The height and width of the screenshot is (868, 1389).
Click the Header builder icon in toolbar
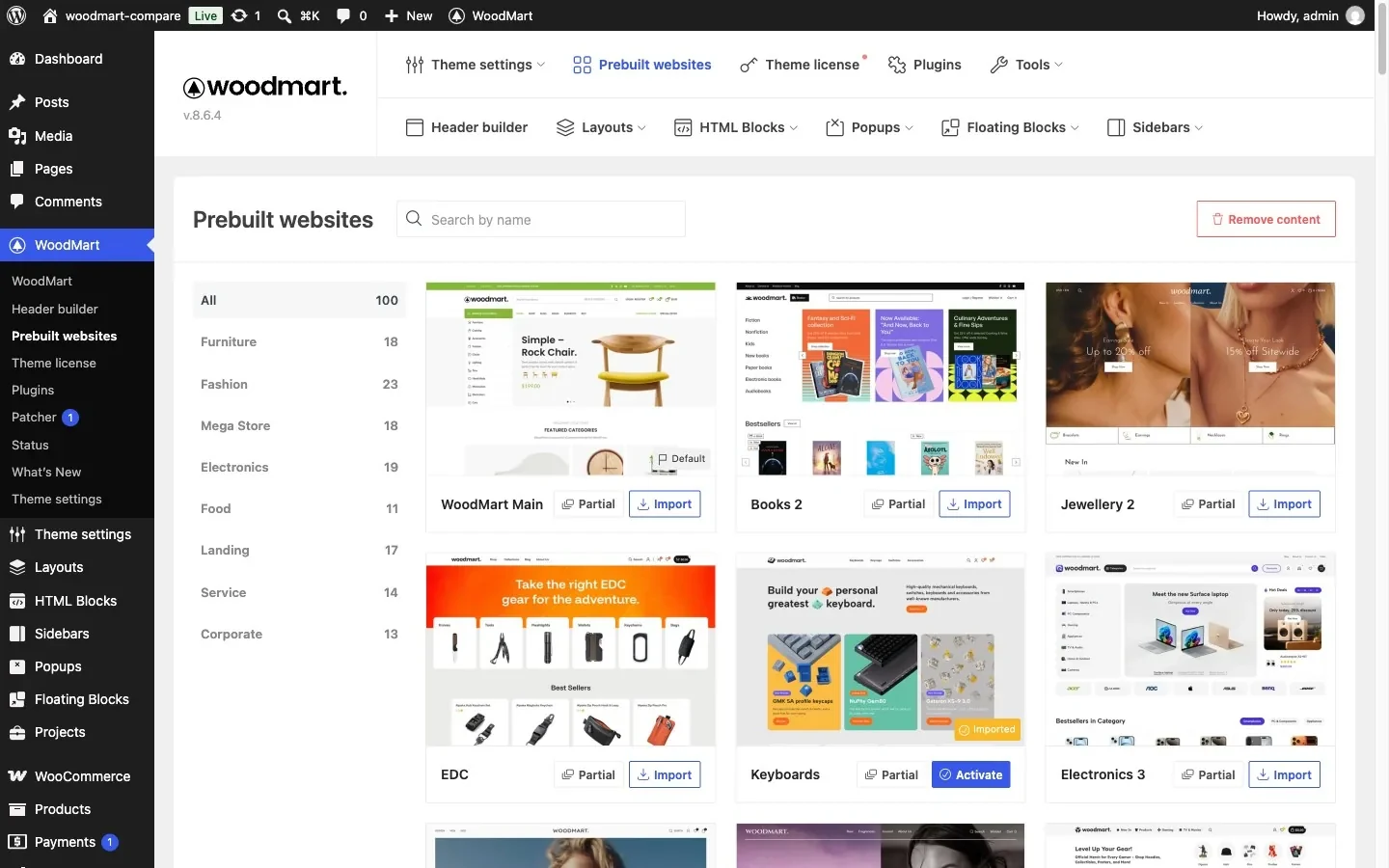click(x=415, y=127)
